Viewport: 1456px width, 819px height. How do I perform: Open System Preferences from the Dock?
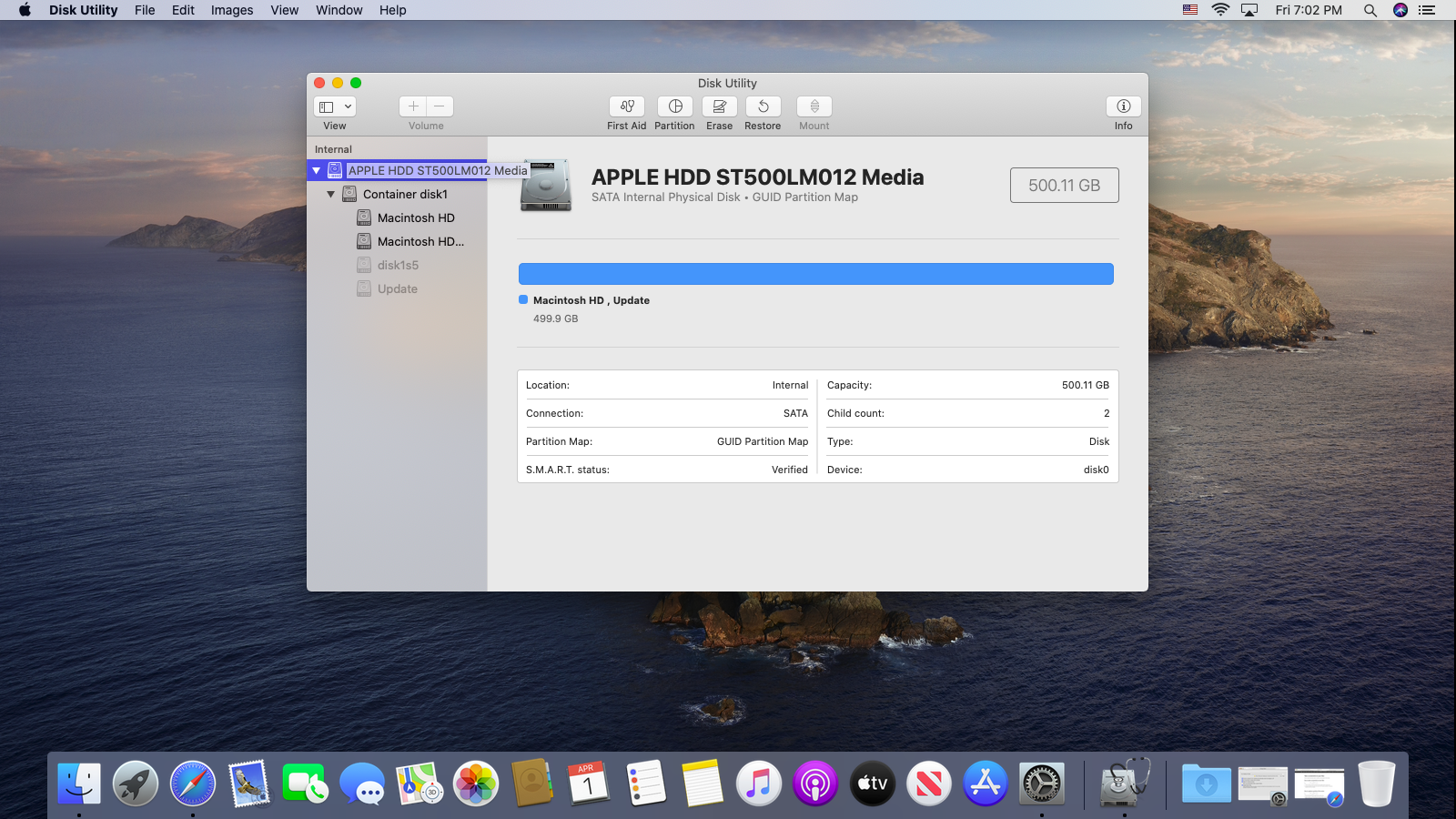click(x=1042, y=783)
